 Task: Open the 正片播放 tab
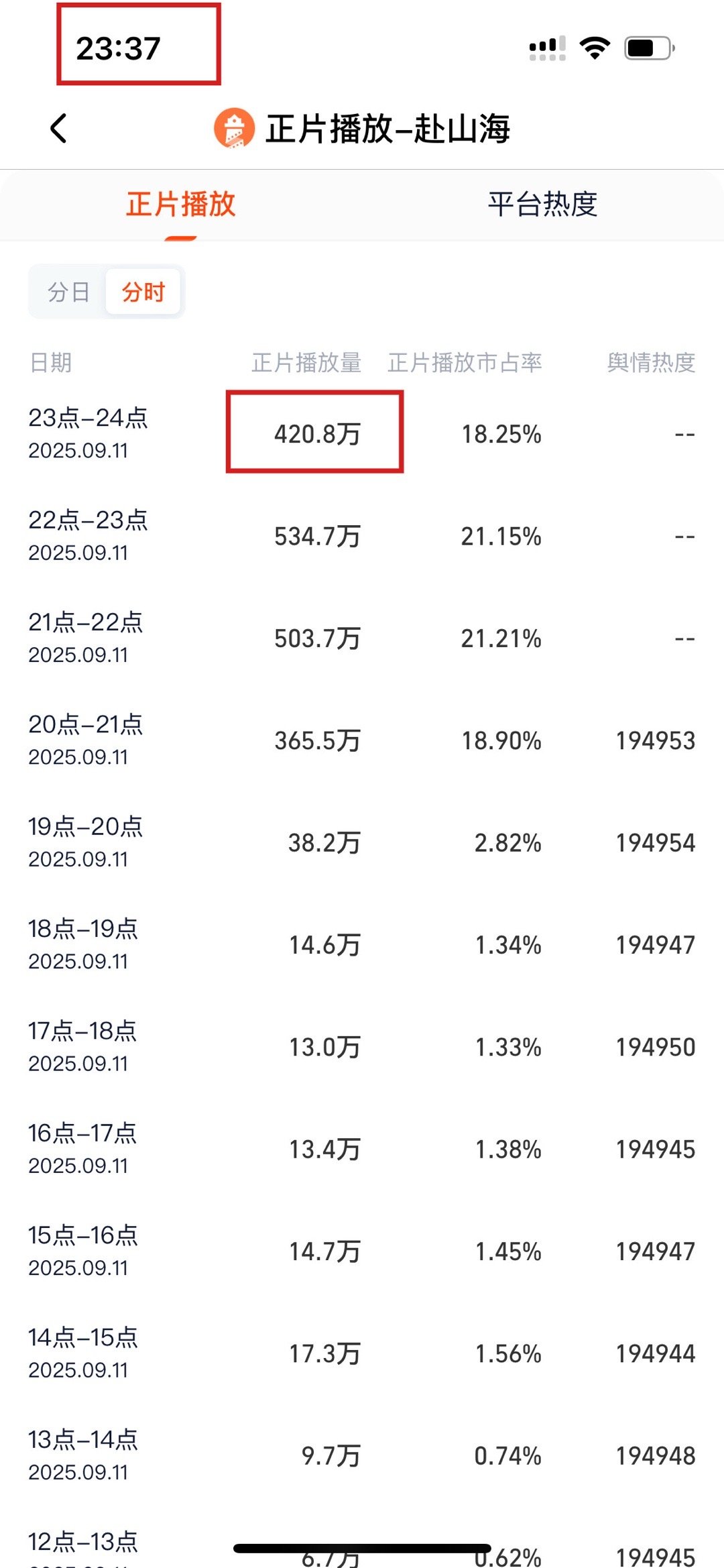181,204
